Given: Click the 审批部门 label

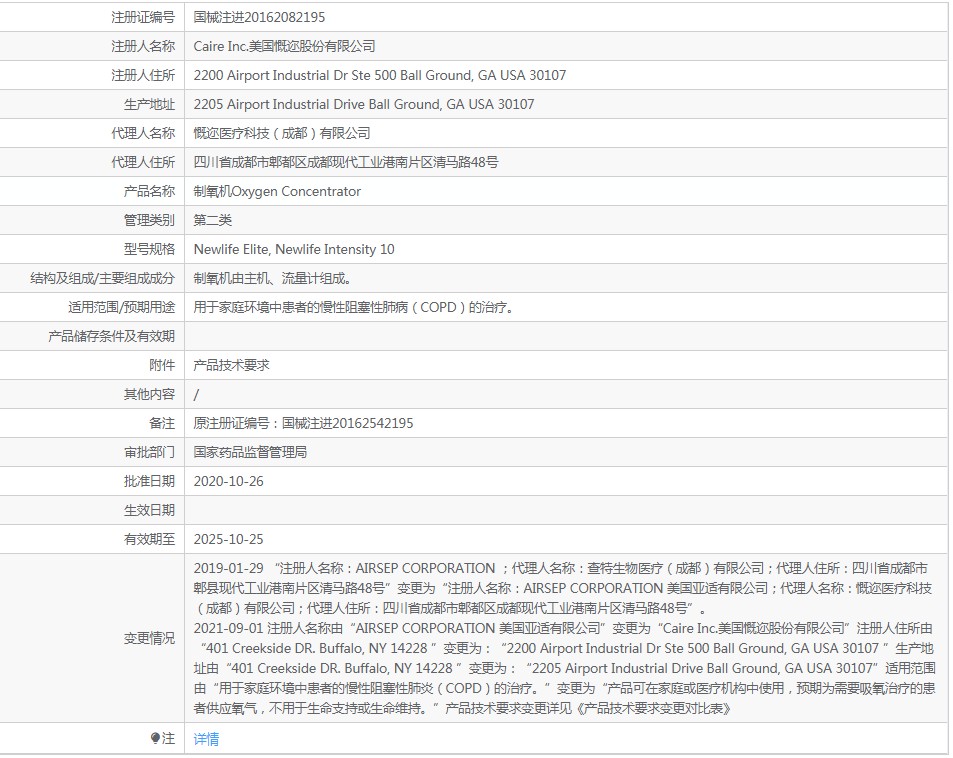Looking at the screenshot, I should [150, 452].
